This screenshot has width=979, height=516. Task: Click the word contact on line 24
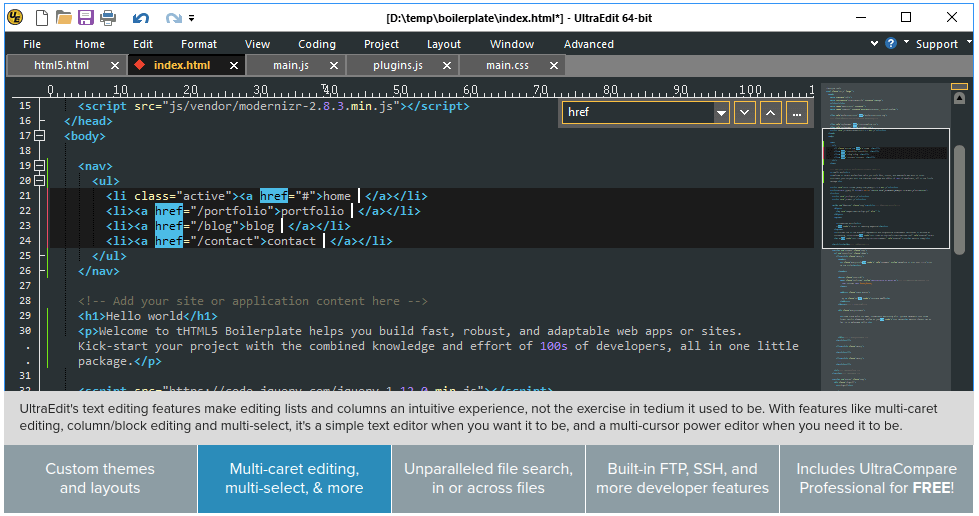pyautogui.click(x=292, y=241)
